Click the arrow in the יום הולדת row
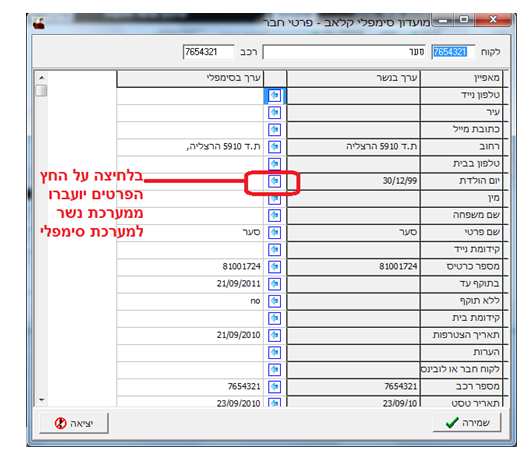The width and height of the screenshot is (532, 461). (x=274, y=181)
